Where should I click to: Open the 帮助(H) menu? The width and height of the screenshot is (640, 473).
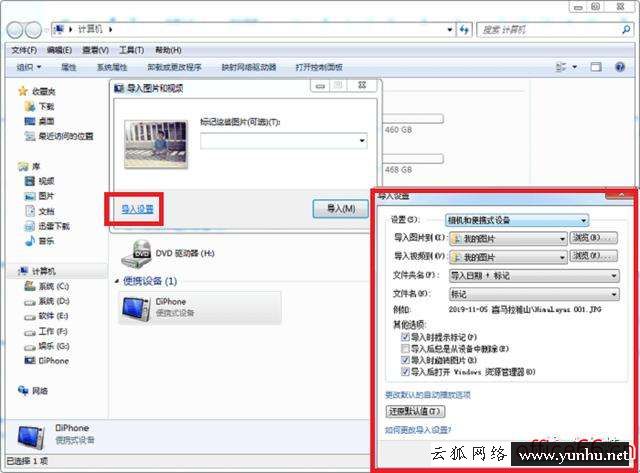[x=168, y=50]
